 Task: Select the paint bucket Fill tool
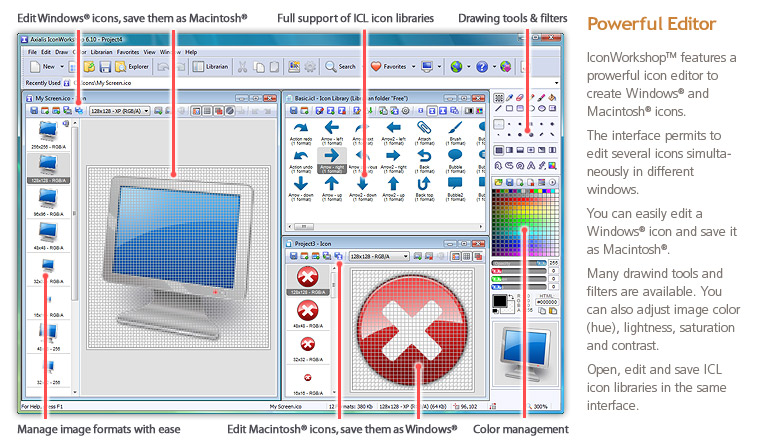click(x=552, y=98)
